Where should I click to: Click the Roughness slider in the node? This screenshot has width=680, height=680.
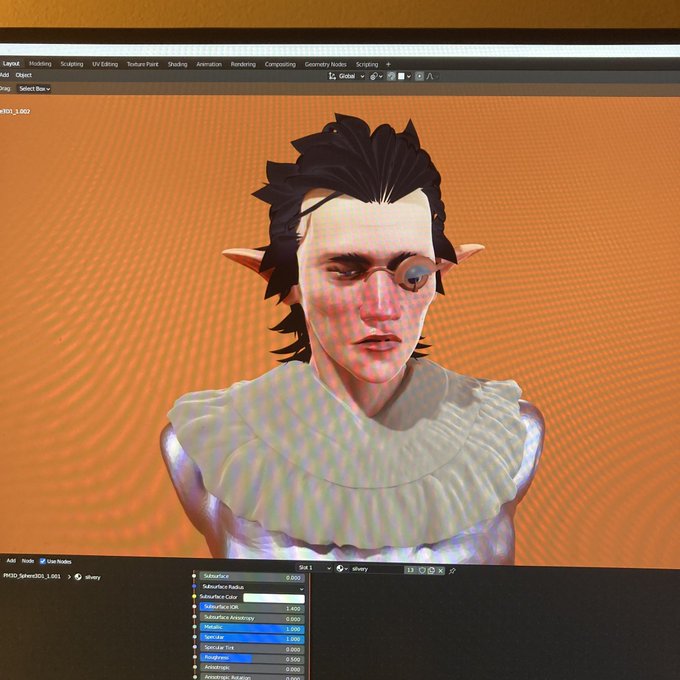pyautogui.click(x=252, y=658)
